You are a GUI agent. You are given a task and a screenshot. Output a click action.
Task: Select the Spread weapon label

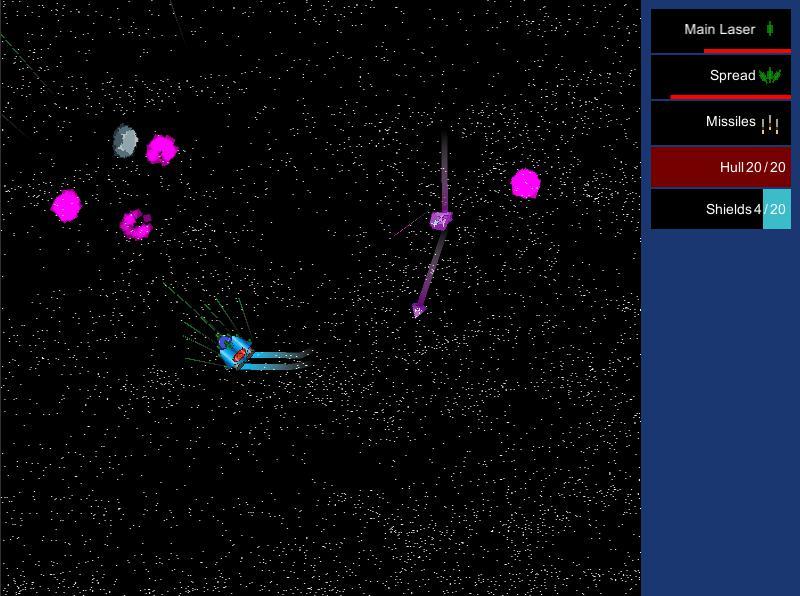tap(732, 76)
